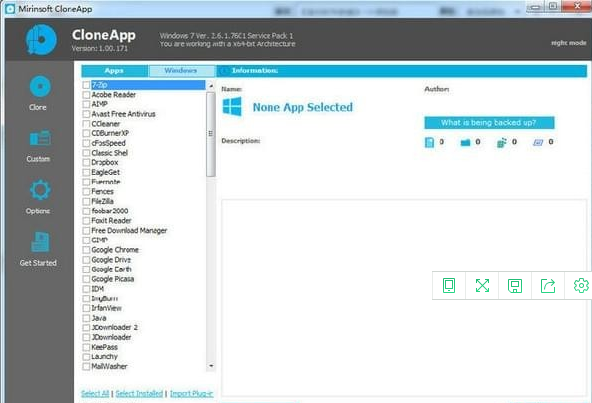Select Adobe Reader list entry
This screenshot has width=592, height=403.
[x=114, y=95]
